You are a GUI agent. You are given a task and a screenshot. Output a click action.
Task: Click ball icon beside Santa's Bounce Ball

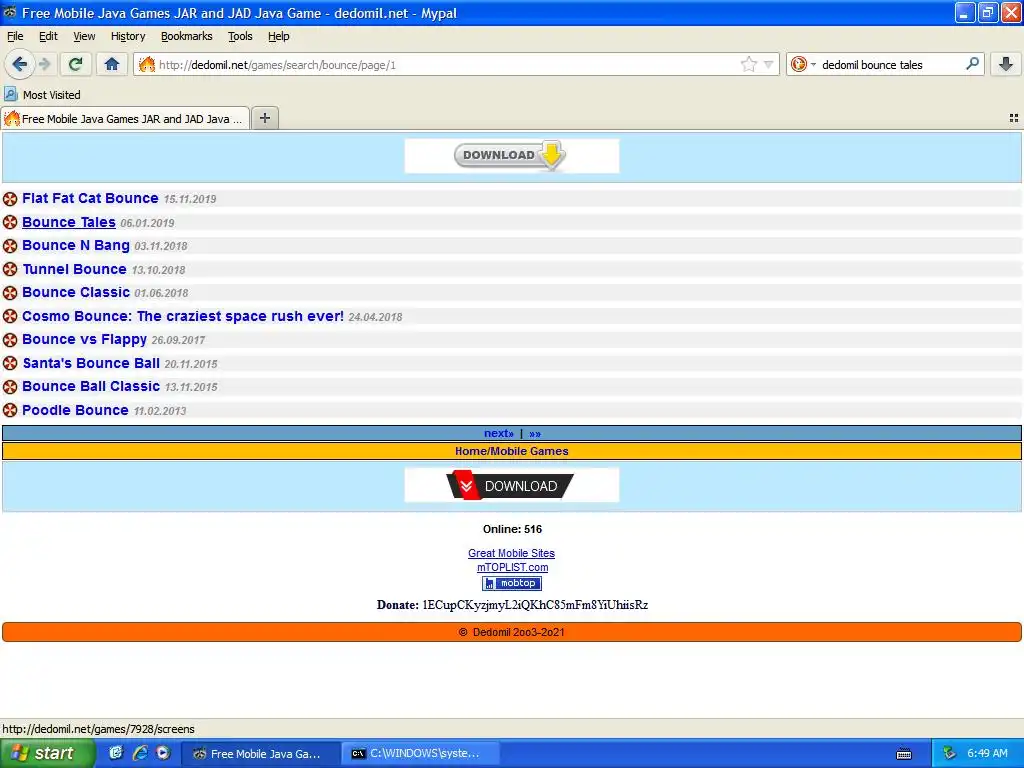click(10, 363)
